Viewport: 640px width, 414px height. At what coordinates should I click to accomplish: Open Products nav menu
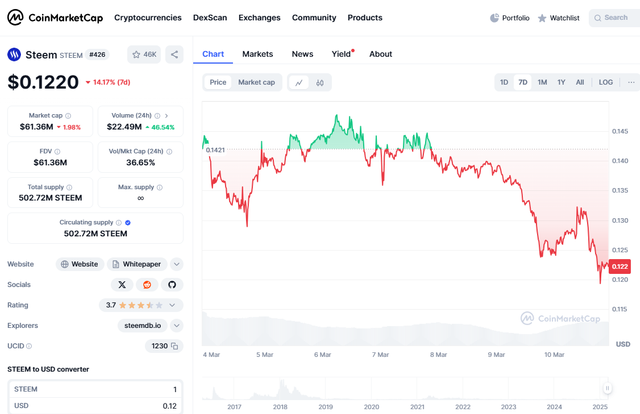click(x=365, y=18)
